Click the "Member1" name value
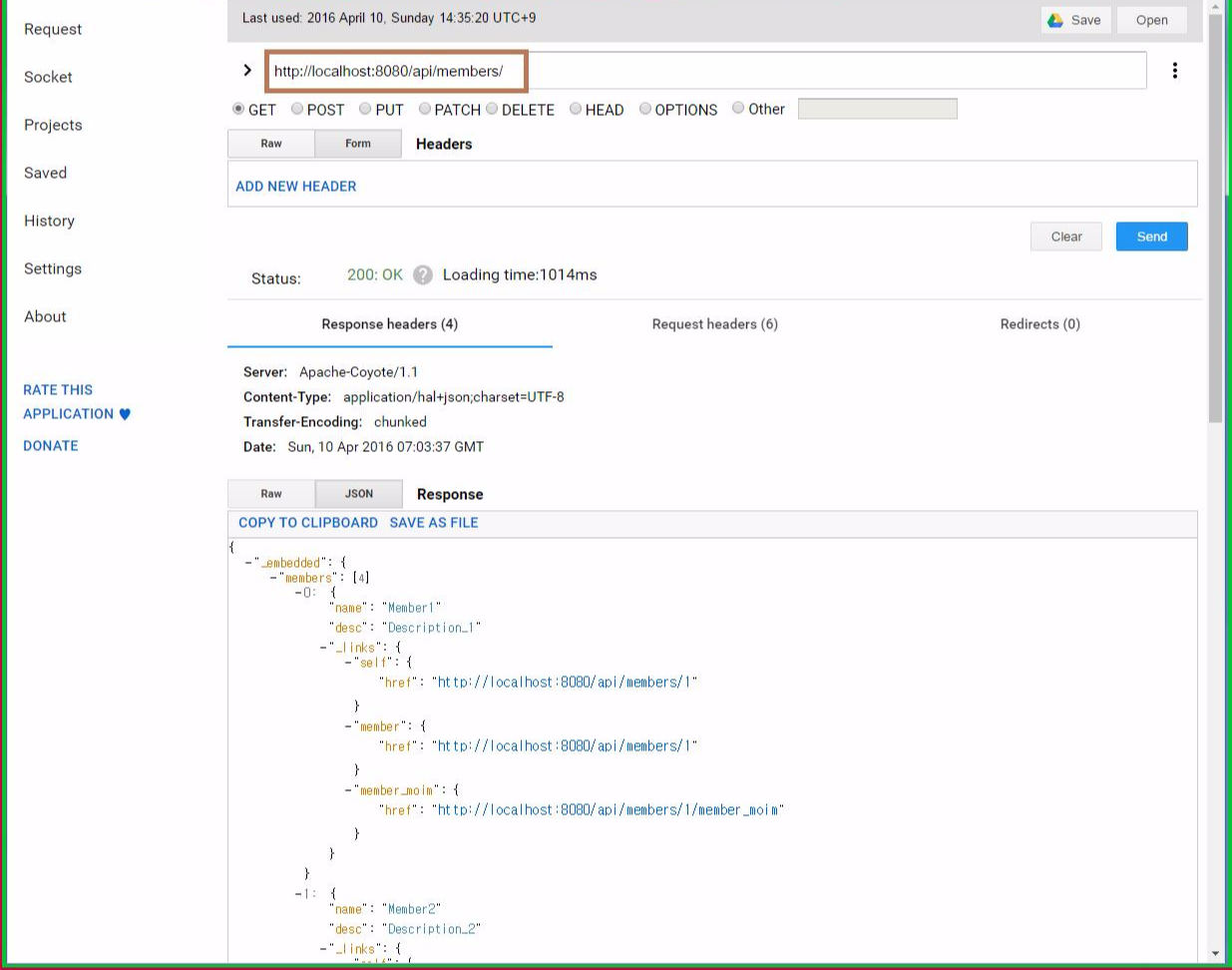The height and width of the screenshot is (970, 1232). (x=412, y=608)
